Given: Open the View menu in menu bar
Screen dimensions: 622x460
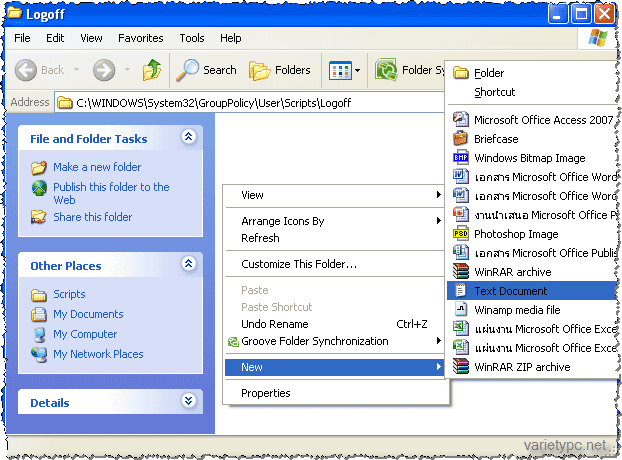Looking at the screenshot, I should (91, 38).
